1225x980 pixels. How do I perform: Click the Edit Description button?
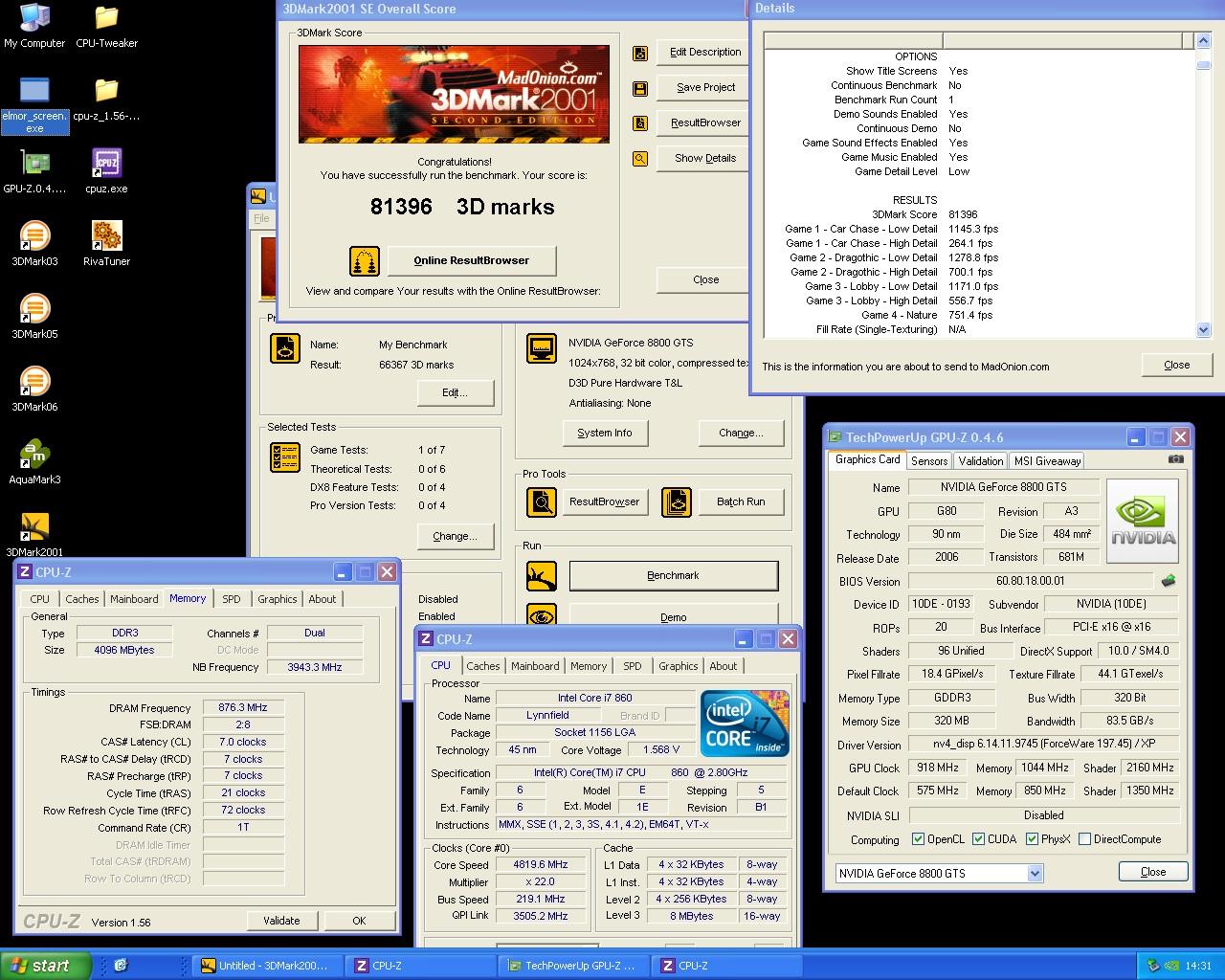tap(705, 53)
